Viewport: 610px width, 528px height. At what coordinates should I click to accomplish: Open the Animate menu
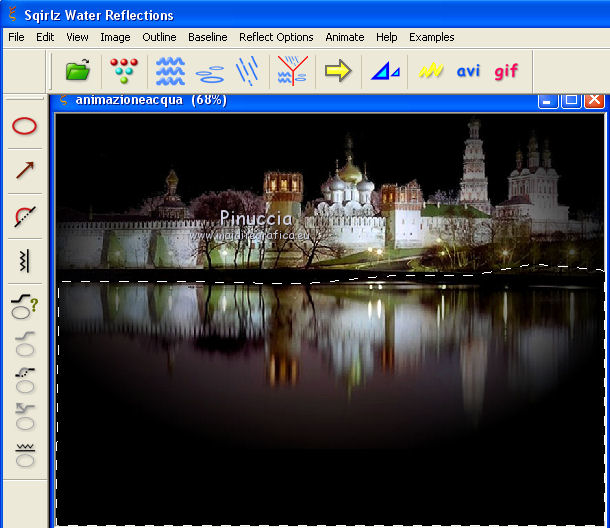click(344, 37)
